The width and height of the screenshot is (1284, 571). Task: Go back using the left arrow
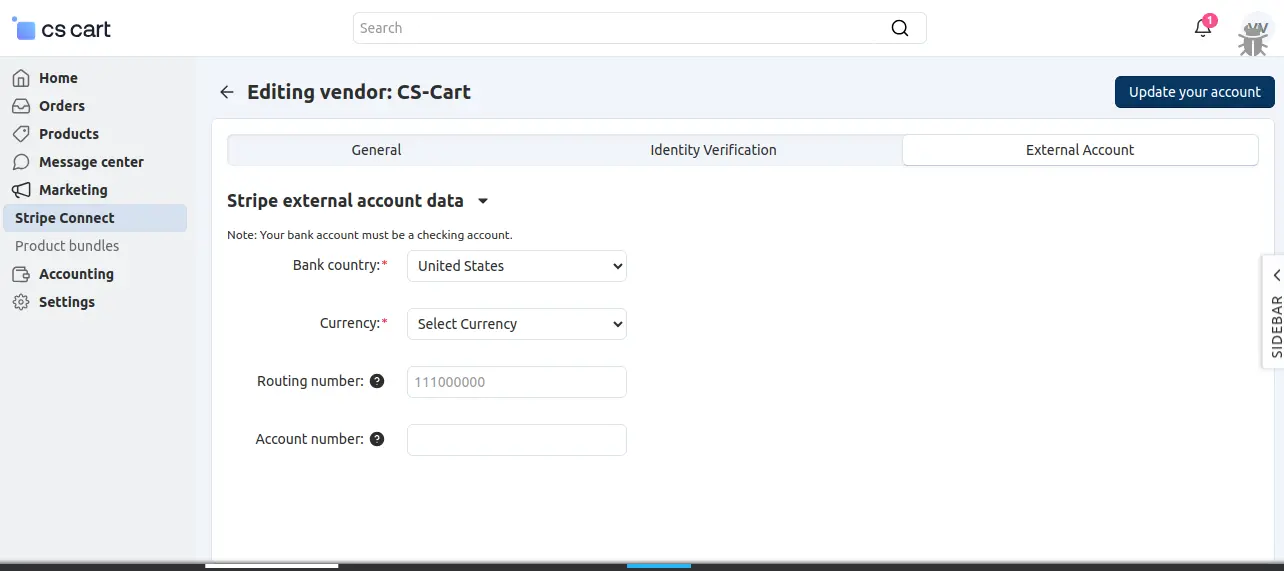(227, 92)
